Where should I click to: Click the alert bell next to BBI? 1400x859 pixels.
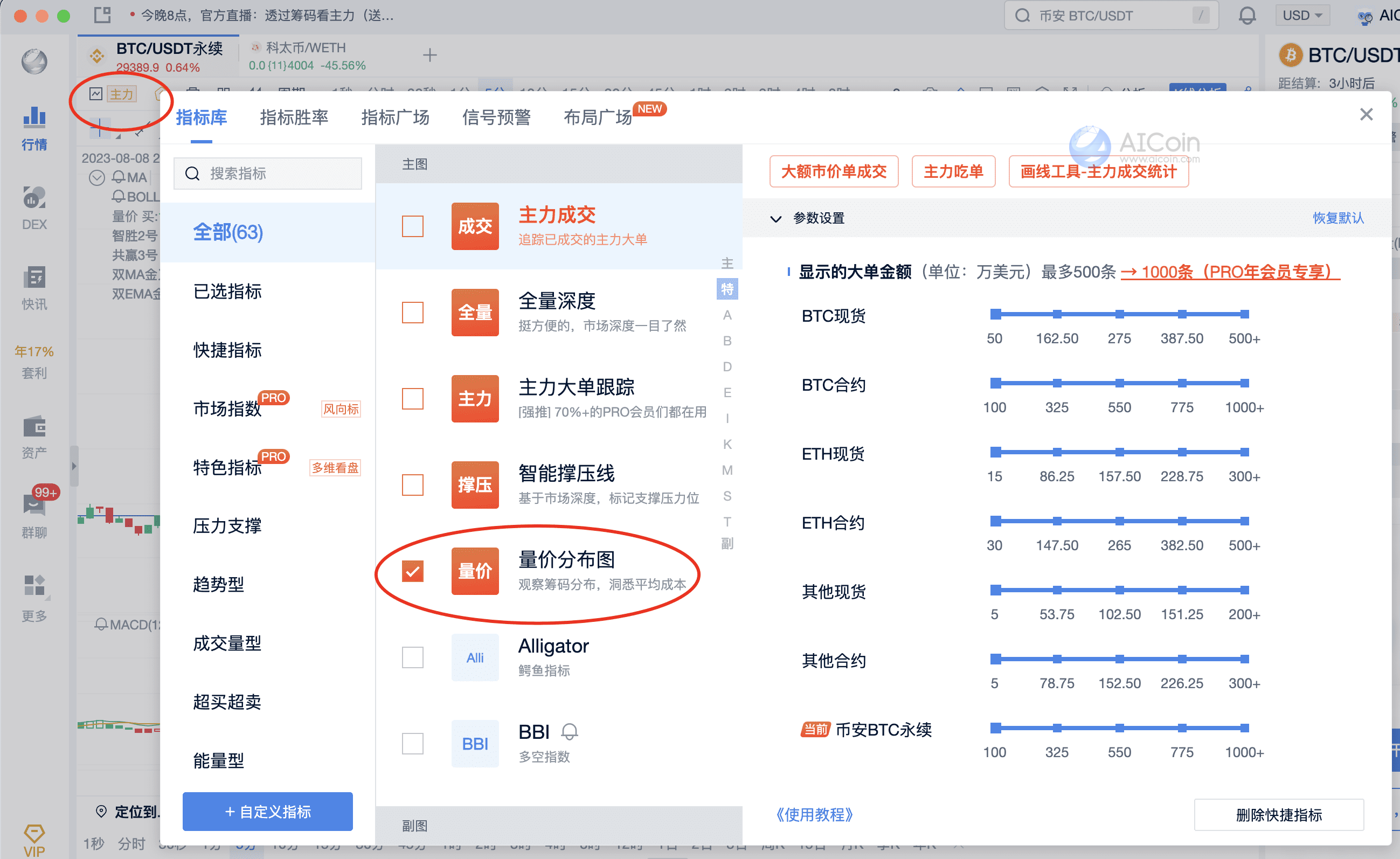pyautogui.click(x=569, y=732)
